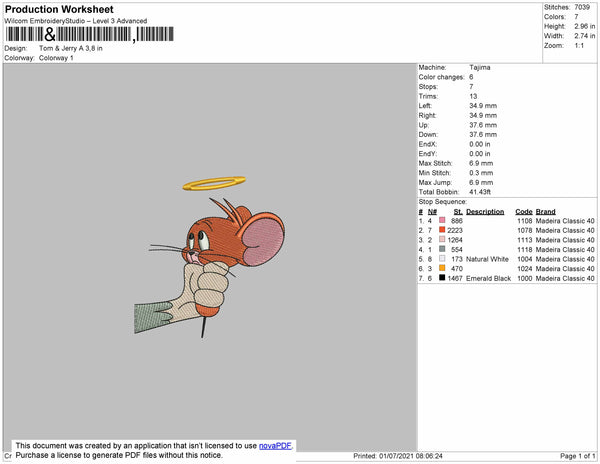Select the gray swatch for code 1118
Image resolution: width=600 pixels, height=464 pixels.
[x=442, y=249]
